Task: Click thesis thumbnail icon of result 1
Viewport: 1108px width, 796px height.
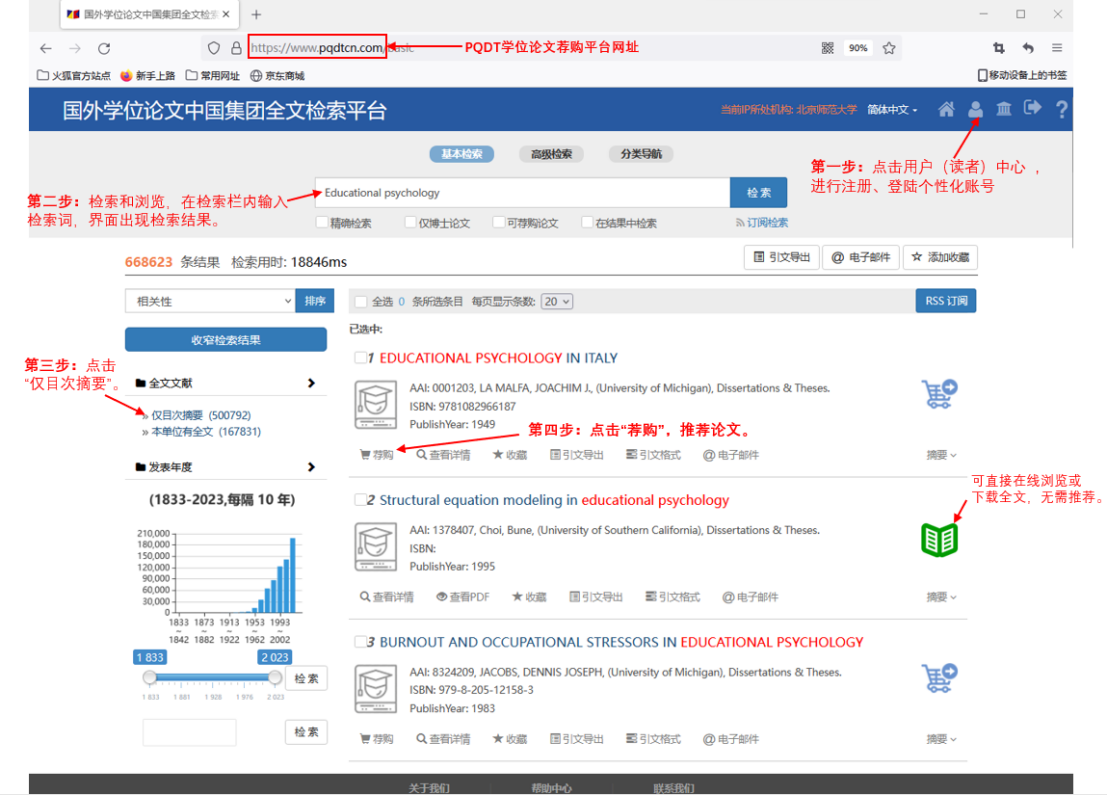Action: (375, 405)
